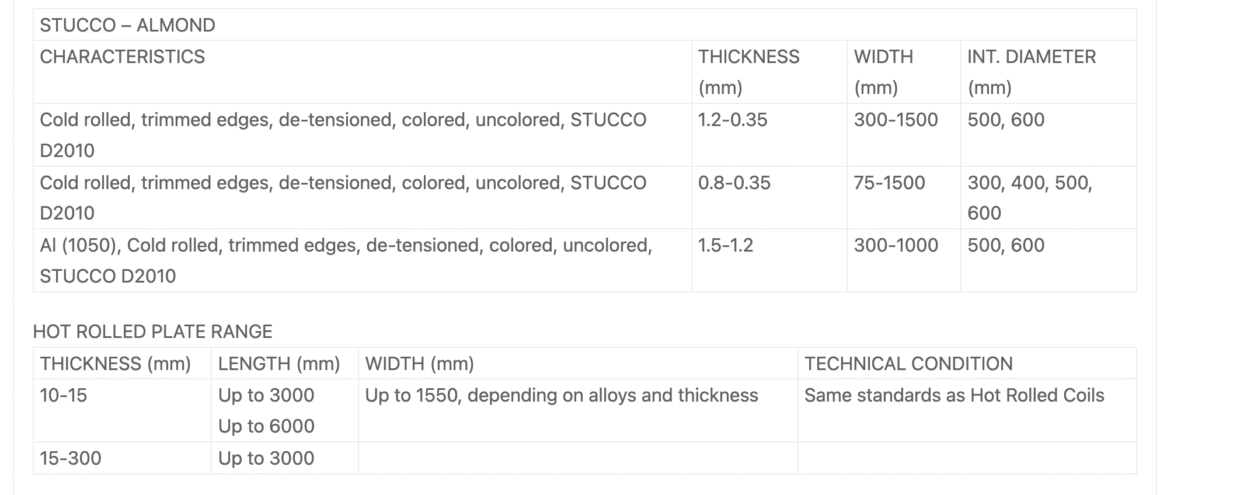This screenshot has height=495, width=1240.
Task: Click the INT. DIAMETER column header
Action: 1031,57
